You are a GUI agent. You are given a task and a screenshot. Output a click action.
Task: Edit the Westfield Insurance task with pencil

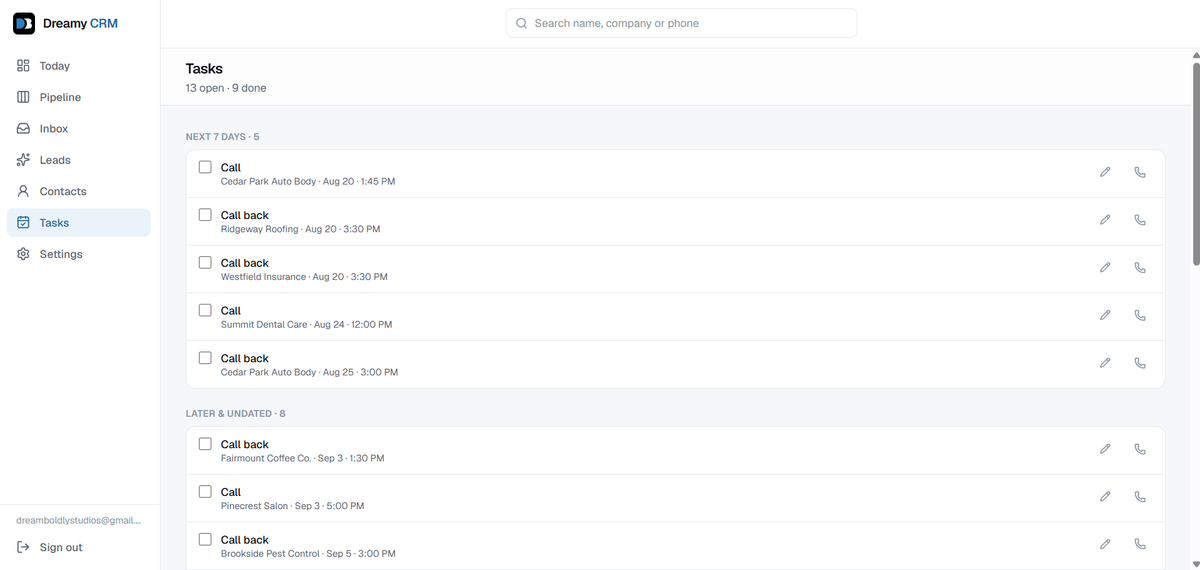[x=1105, y=267]
